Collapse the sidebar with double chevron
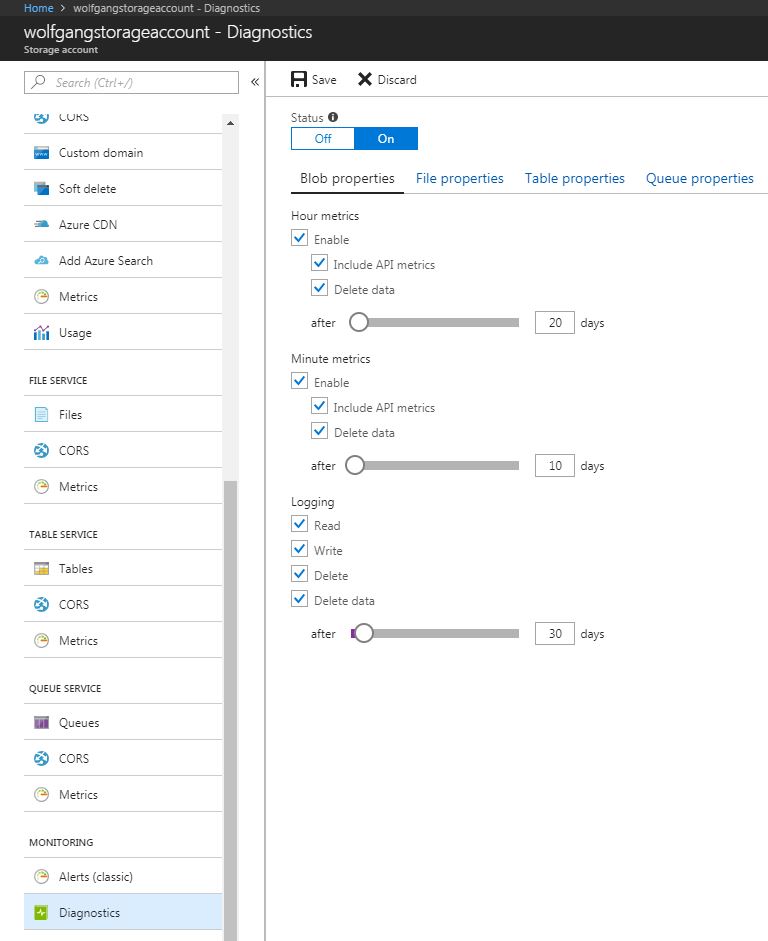 (x=255, y=82)
